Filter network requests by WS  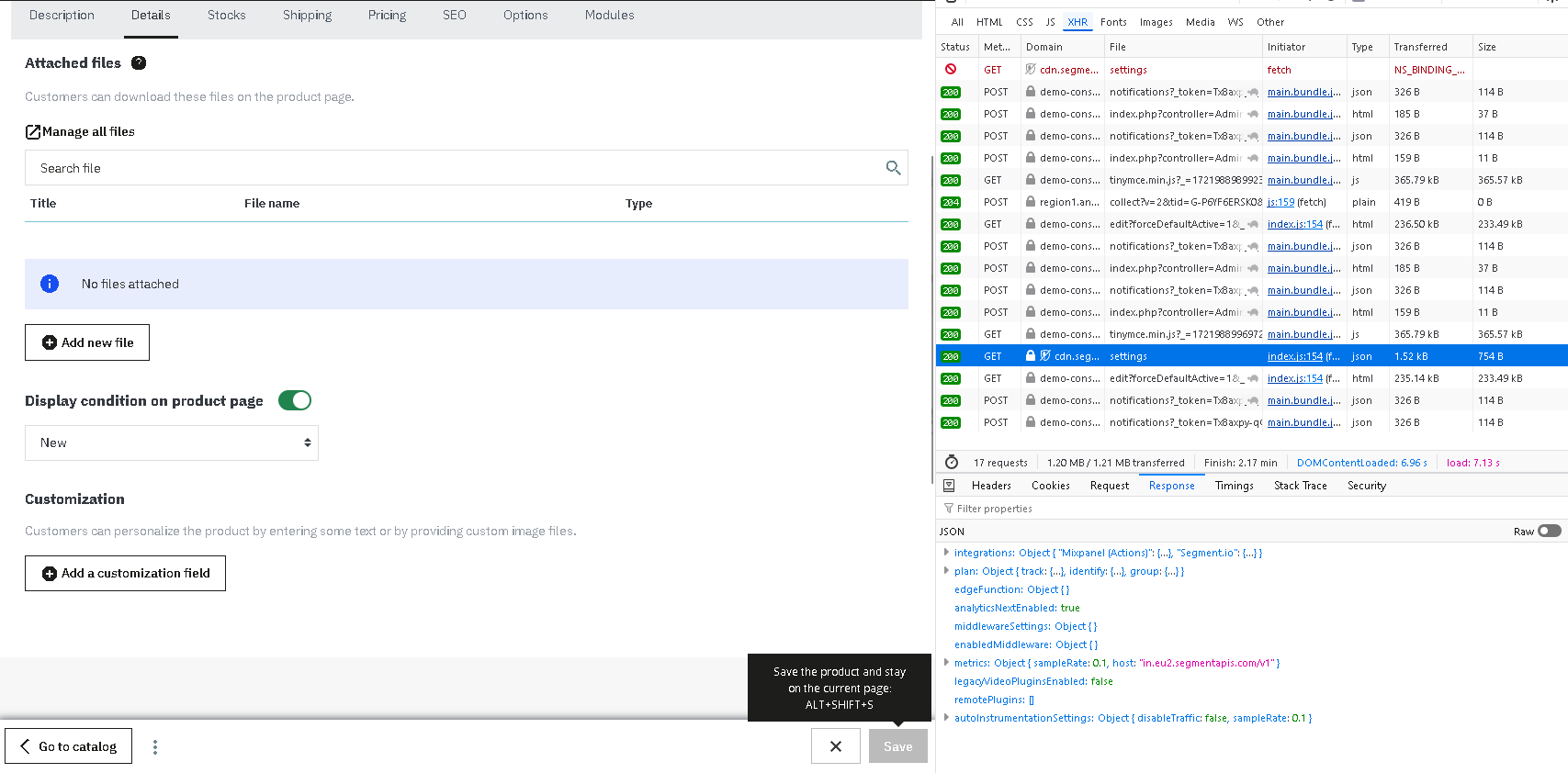tap(1235, 22)
